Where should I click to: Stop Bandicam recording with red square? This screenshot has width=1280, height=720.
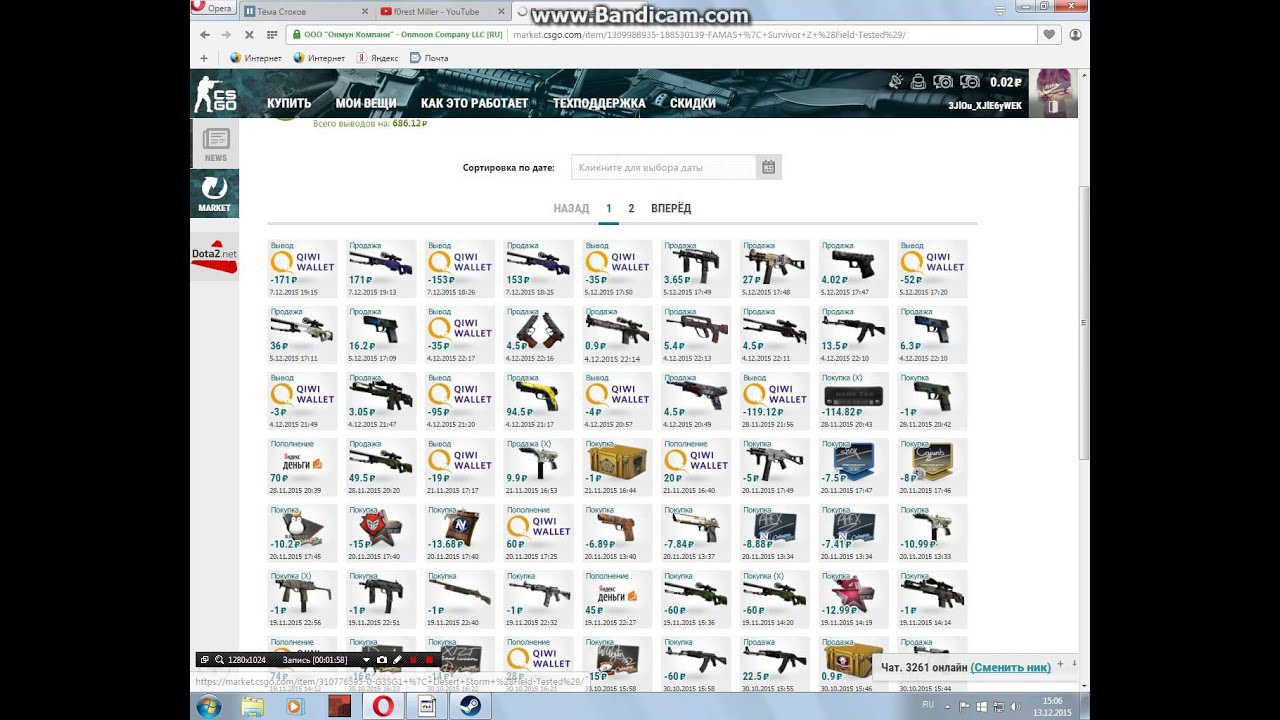coord(430,660)
